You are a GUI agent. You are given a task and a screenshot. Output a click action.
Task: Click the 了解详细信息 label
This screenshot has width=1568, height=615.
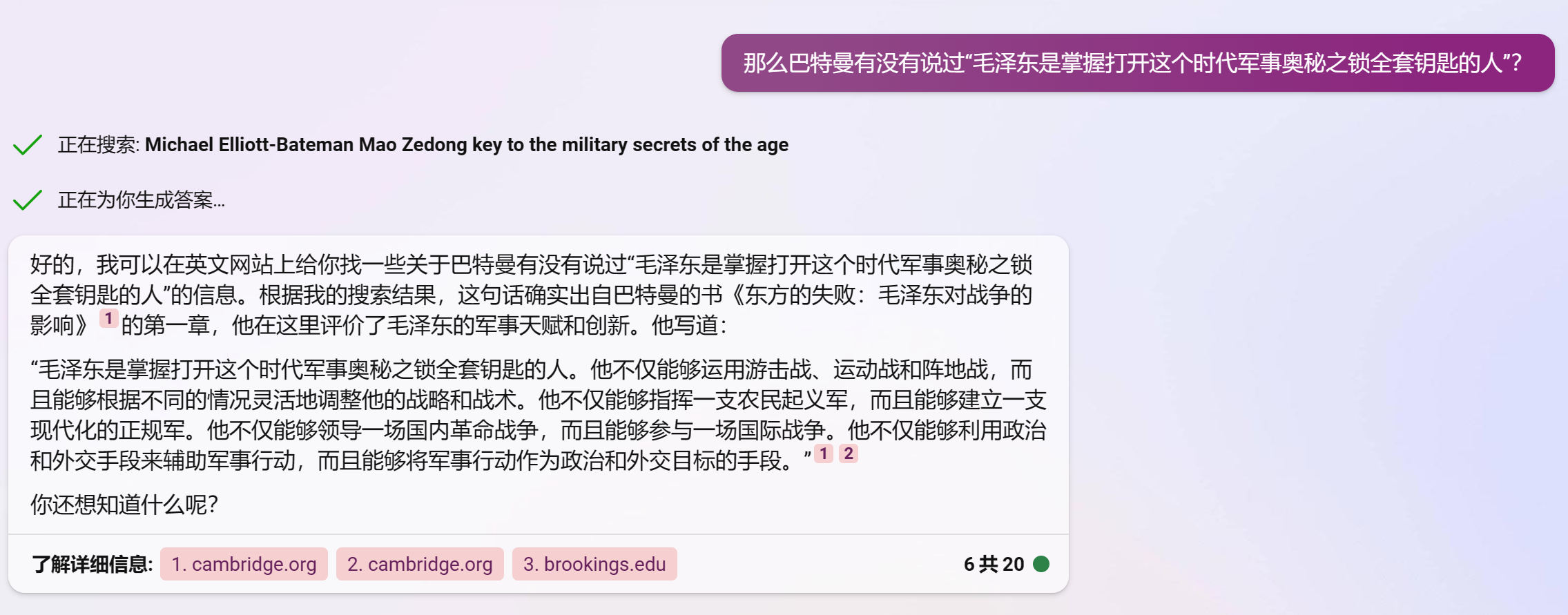tap(93, 564)
